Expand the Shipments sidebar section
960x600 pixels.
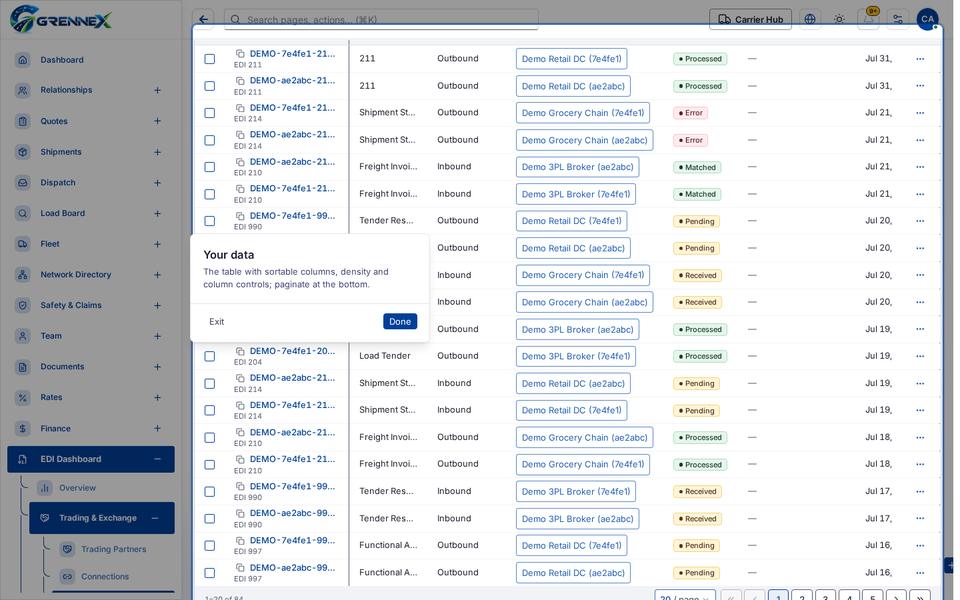tap(157, 152)
